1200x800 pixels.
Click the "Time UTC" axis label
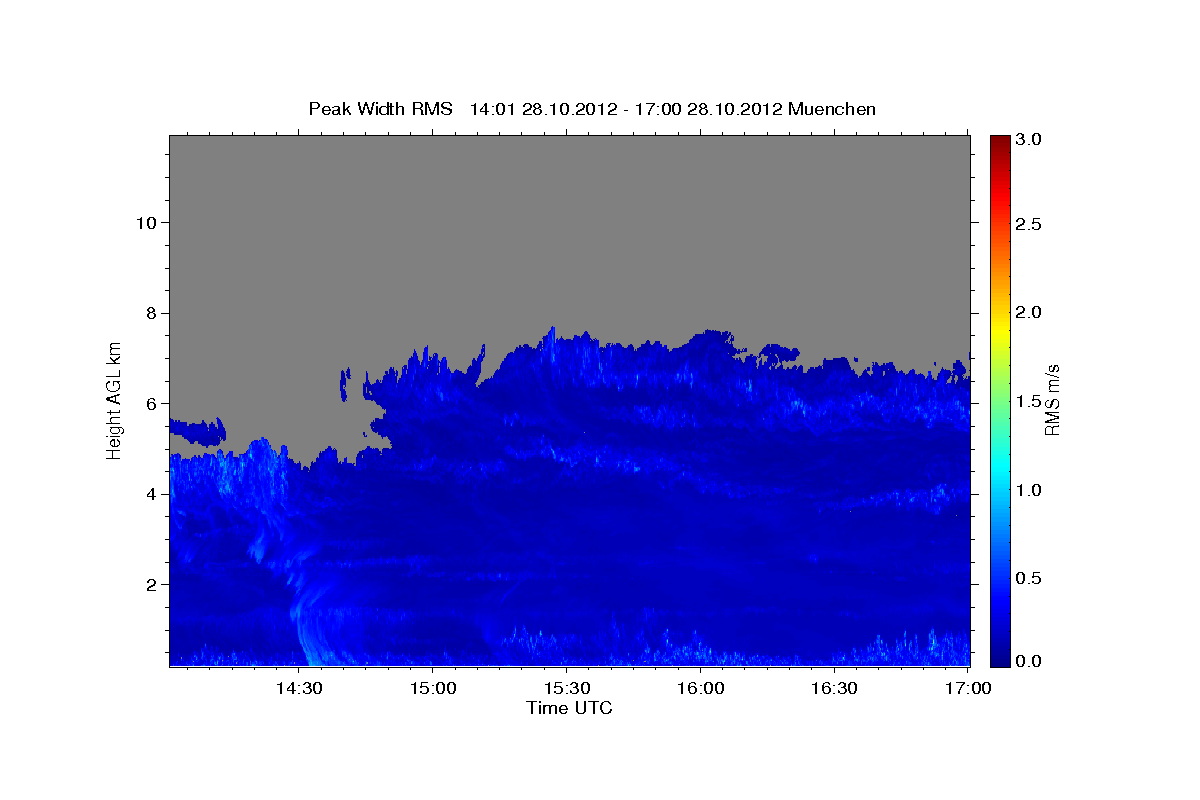click(x=569, y=708)
